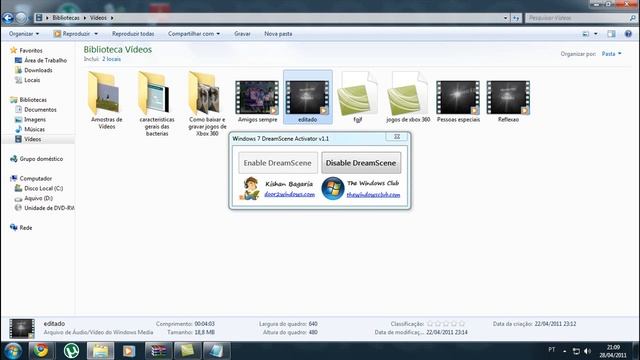Select the fgjf file icon
The height and width of the screenshot is (360, 640).
(358, 94)
